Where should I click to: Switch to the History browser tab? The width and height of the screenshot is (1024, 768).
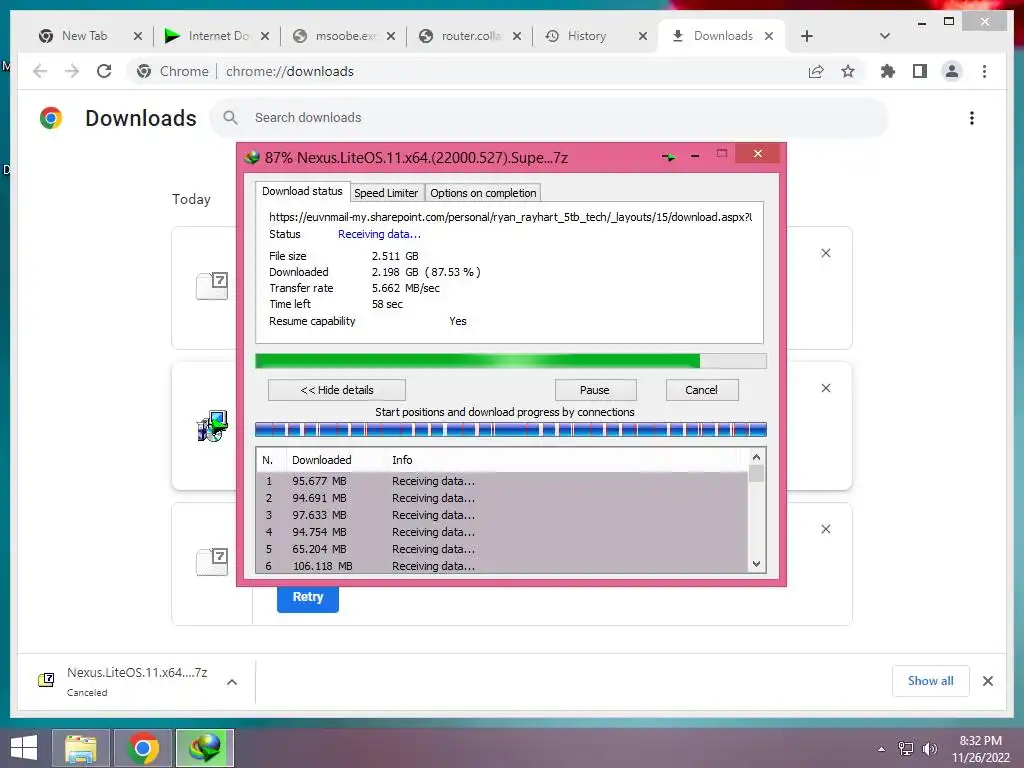point(586,36)
